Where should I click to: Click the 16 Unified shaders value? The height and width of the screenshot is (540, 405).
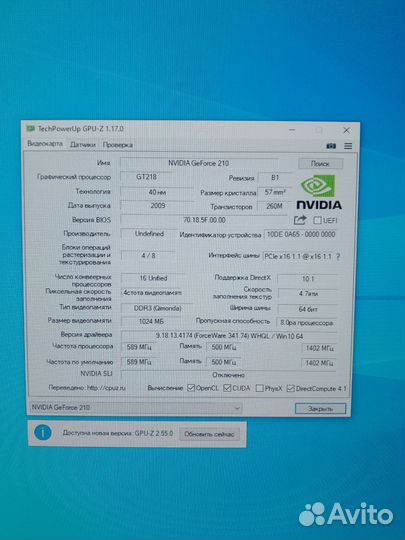coord(153,278)
